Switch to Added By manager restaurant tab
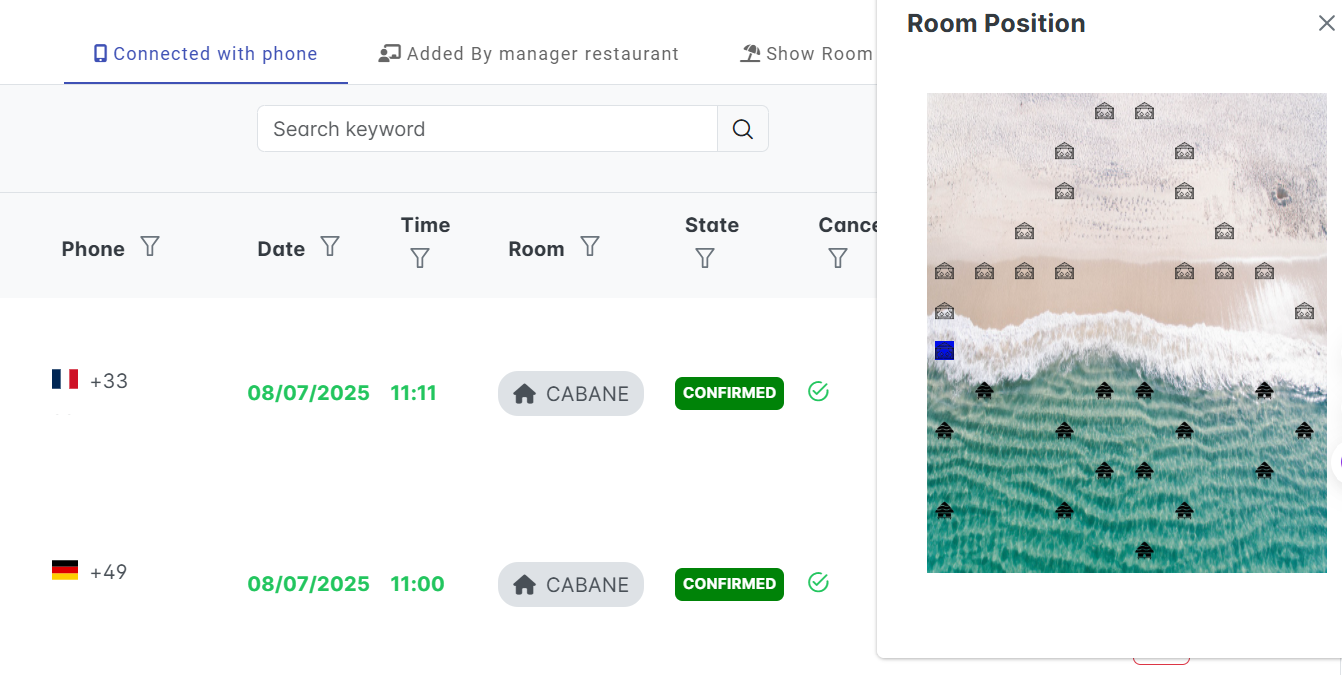The image size is (1342, 675). coord(529,54)
